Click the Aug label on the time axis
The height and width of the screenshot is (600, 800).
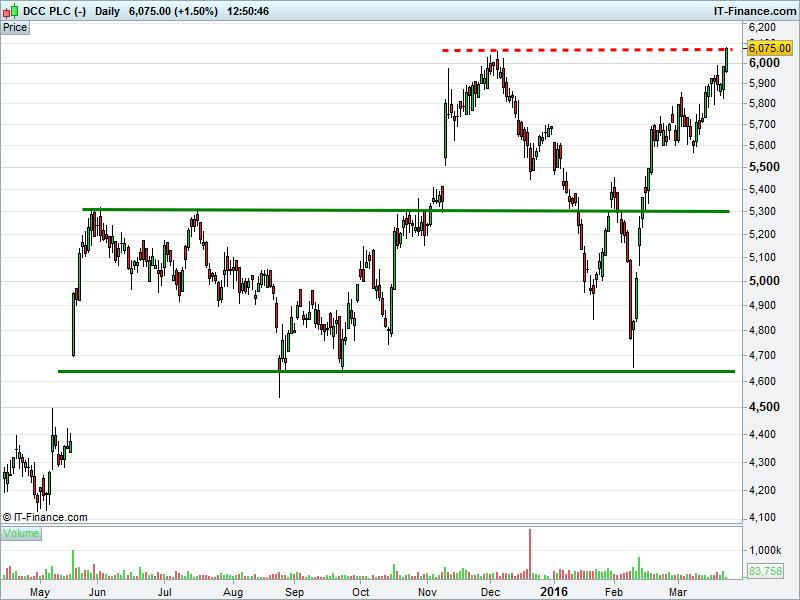(x=233, y=592)
